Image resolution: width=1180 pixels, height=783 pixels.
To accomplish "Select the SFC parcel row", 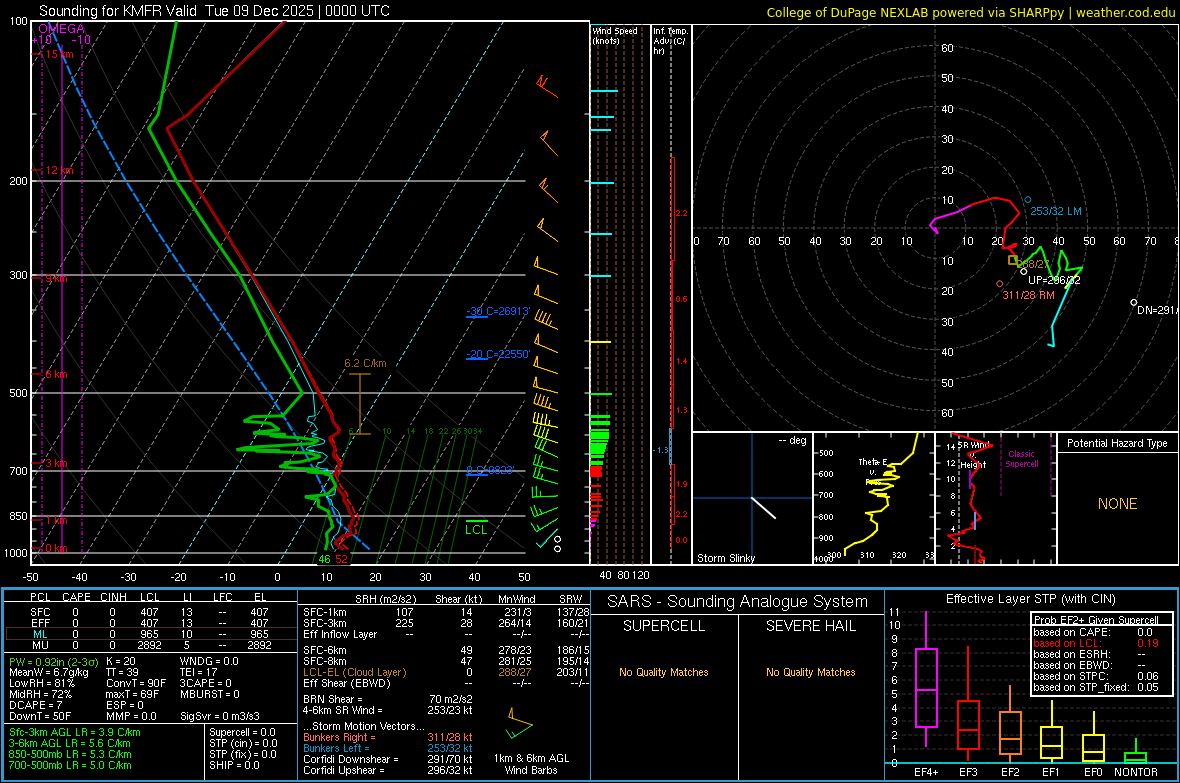I will [151, 612].
